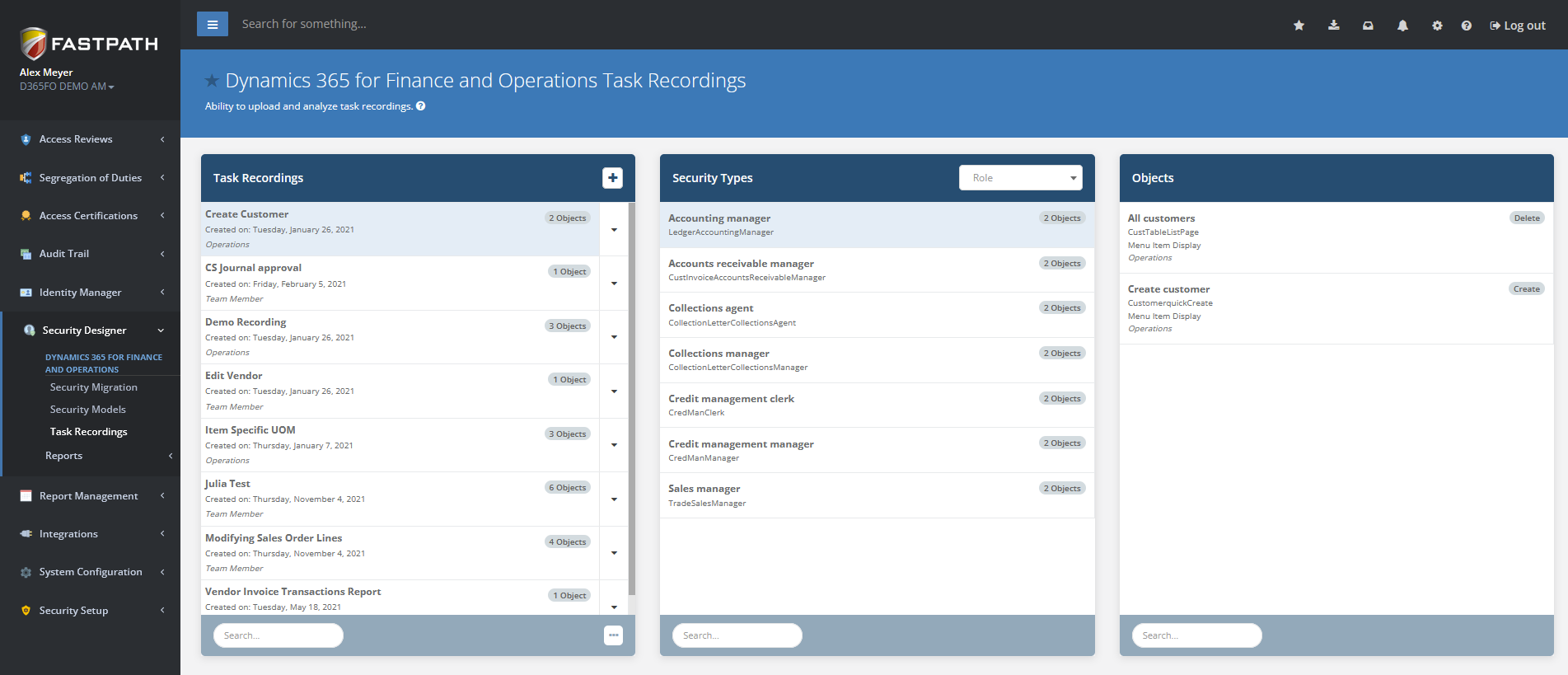Open Security Migration submenu item
Viewport: 1568px width, 675px height.
pos(93,387)
